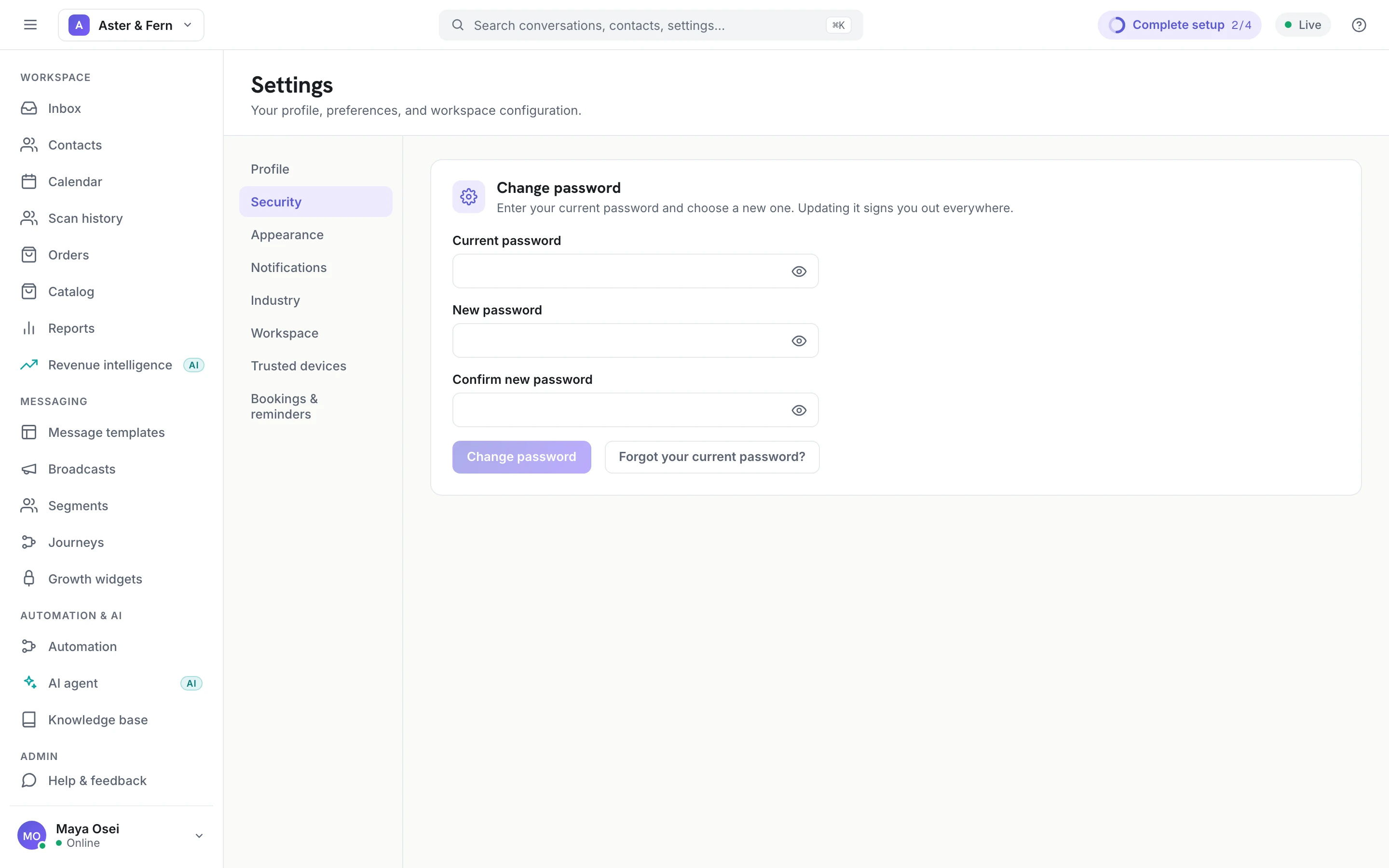Click the Orders bag icon
Image resolution: width=1389 pixels, height=868 pixels.
click(x=29, y=255)
